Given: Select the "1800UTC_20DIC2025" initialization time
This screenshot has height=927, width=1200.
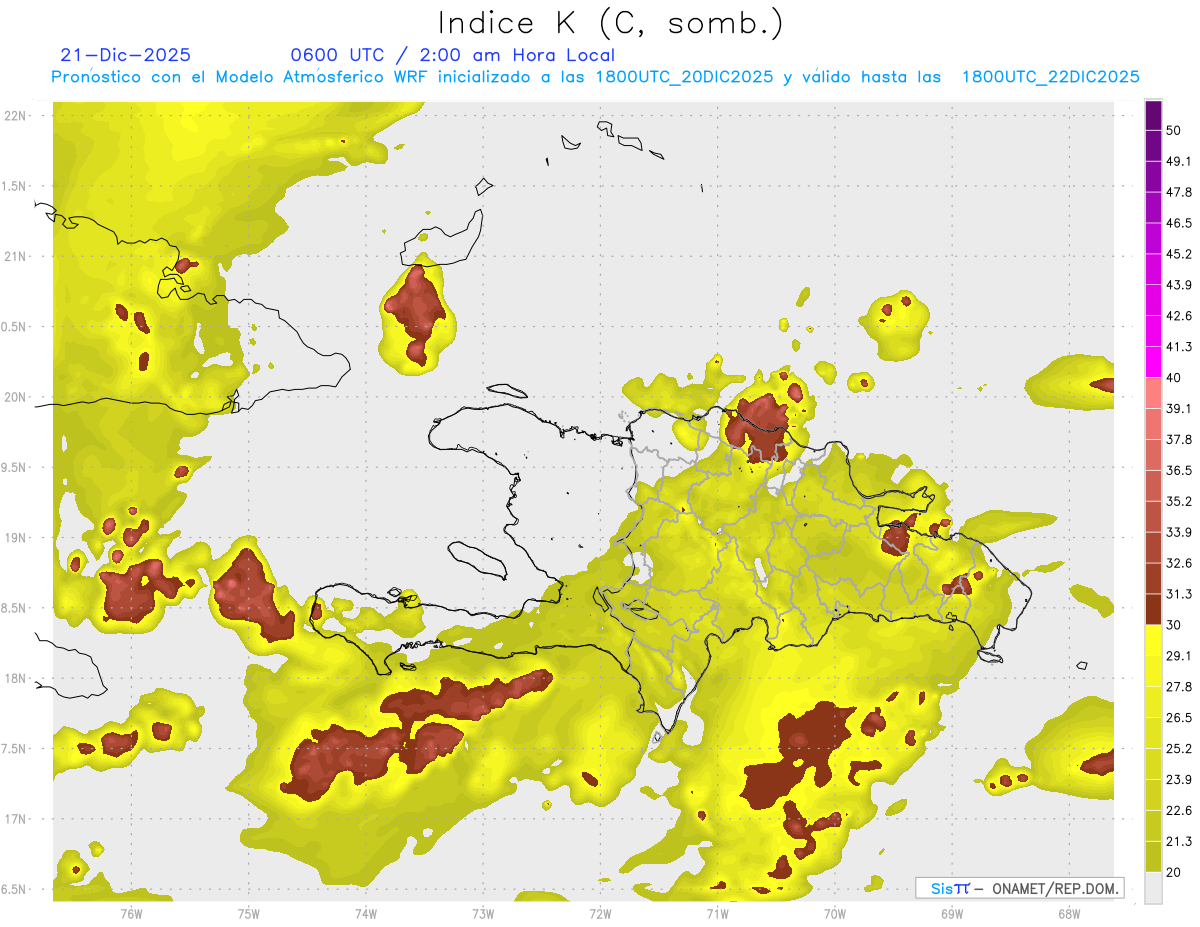Looking at the screenshot, I should coord(684,77).
